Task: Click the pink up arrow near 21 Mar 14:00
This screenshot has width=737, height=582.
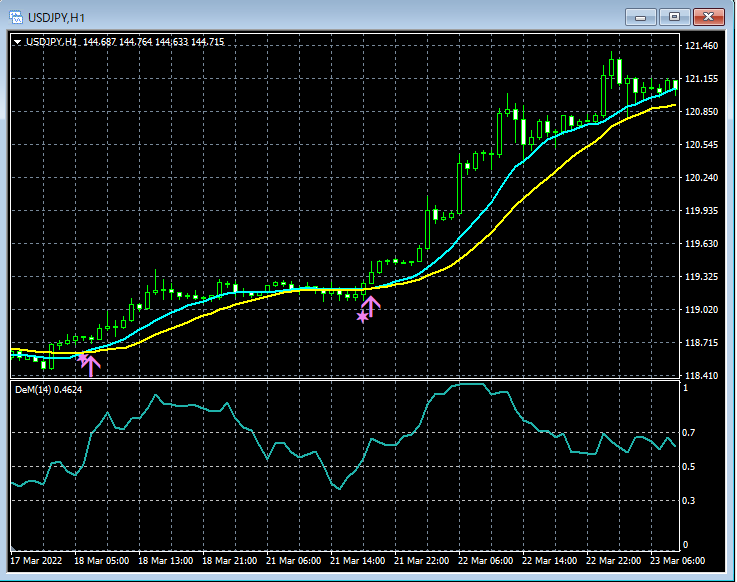Action: point(371,305)
